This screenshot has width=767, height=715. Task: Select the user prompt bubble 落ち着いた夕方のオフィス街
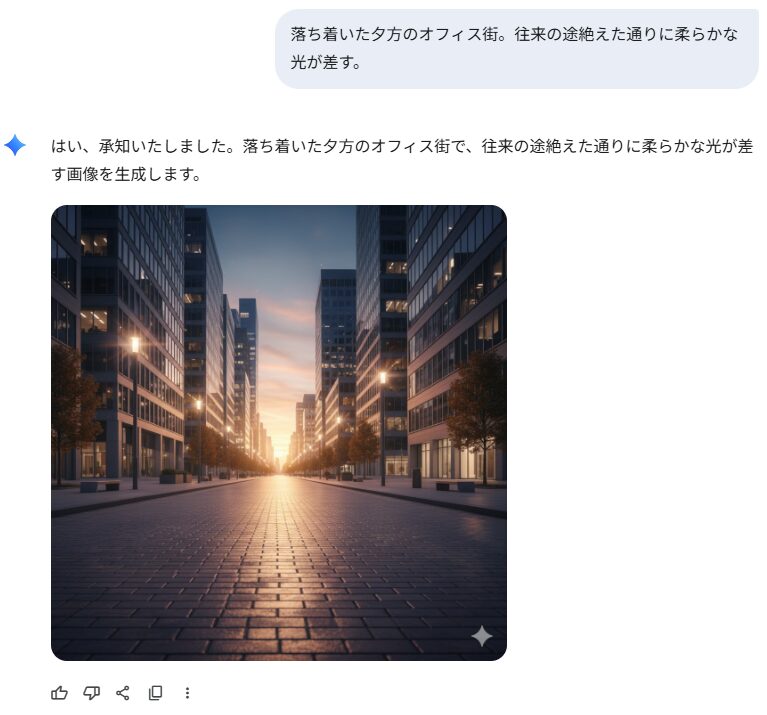coord(517,48)
